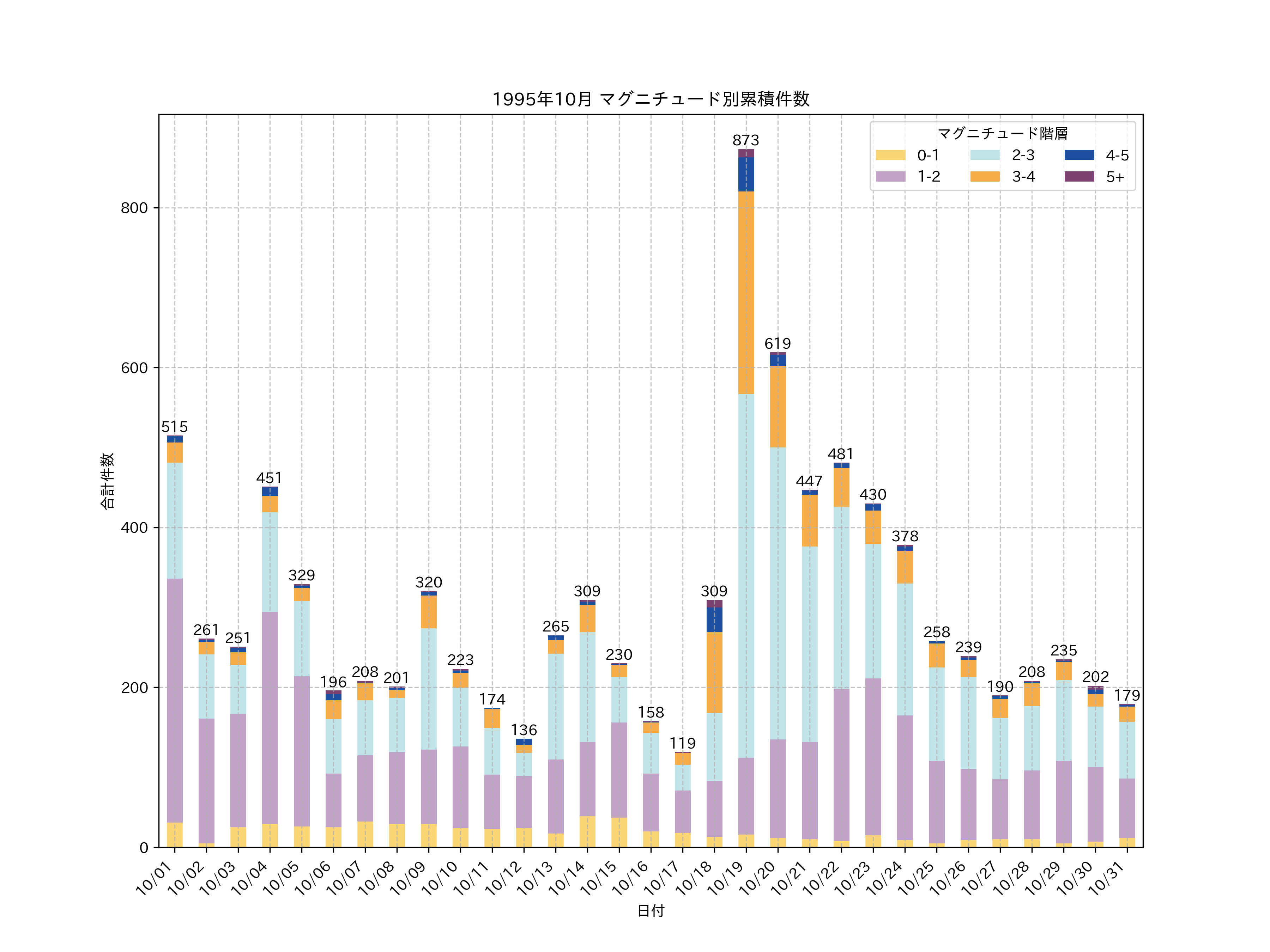The width and height of the screenshot is (1270, 952).
Task: Click the 2-3 light blue legend swatch
Action: [985, 155]
